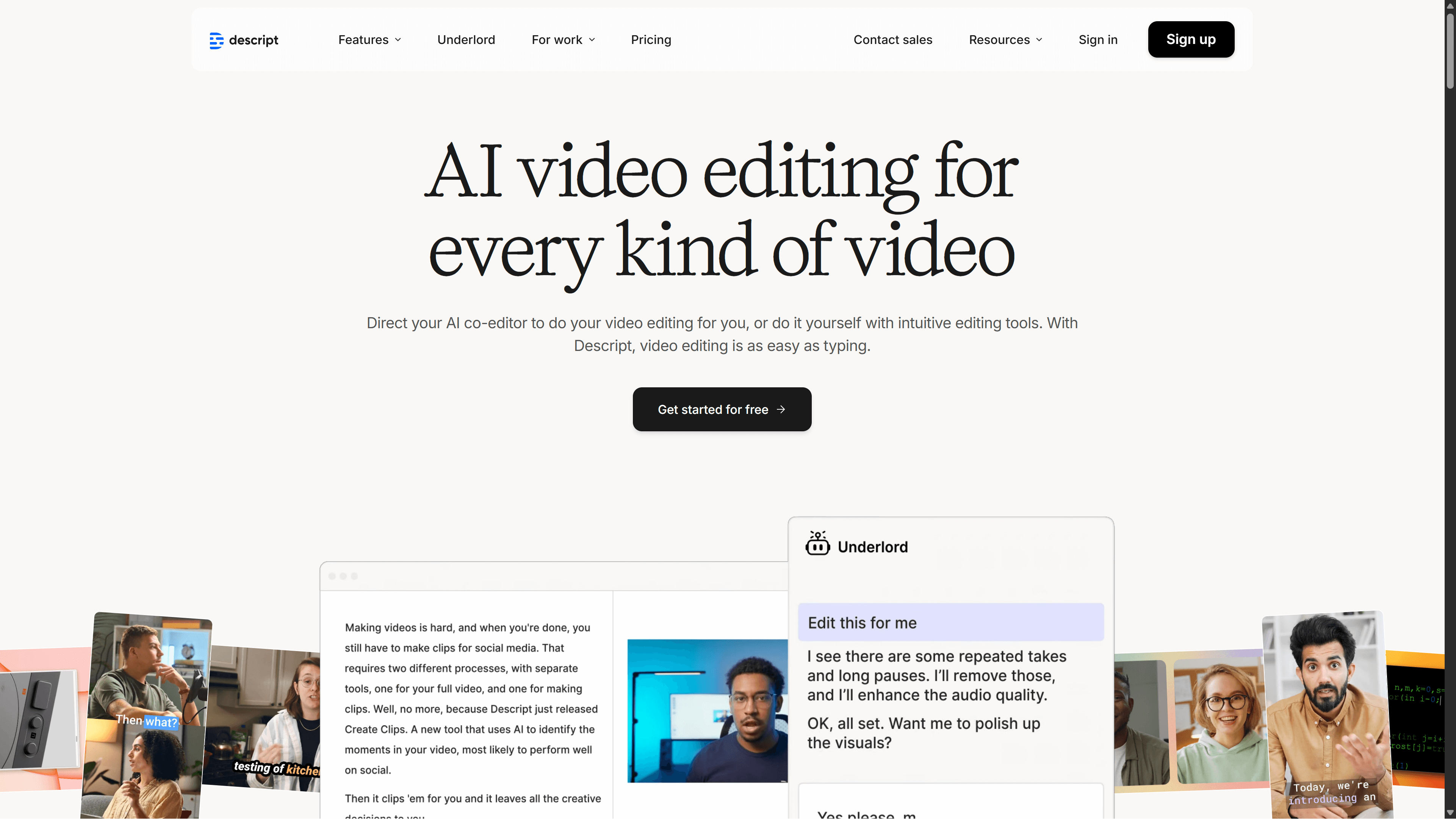The width and height of the screenshot is (1456, 819).
Task: Click the Underlord robot icon
Action: coord(817,544)
